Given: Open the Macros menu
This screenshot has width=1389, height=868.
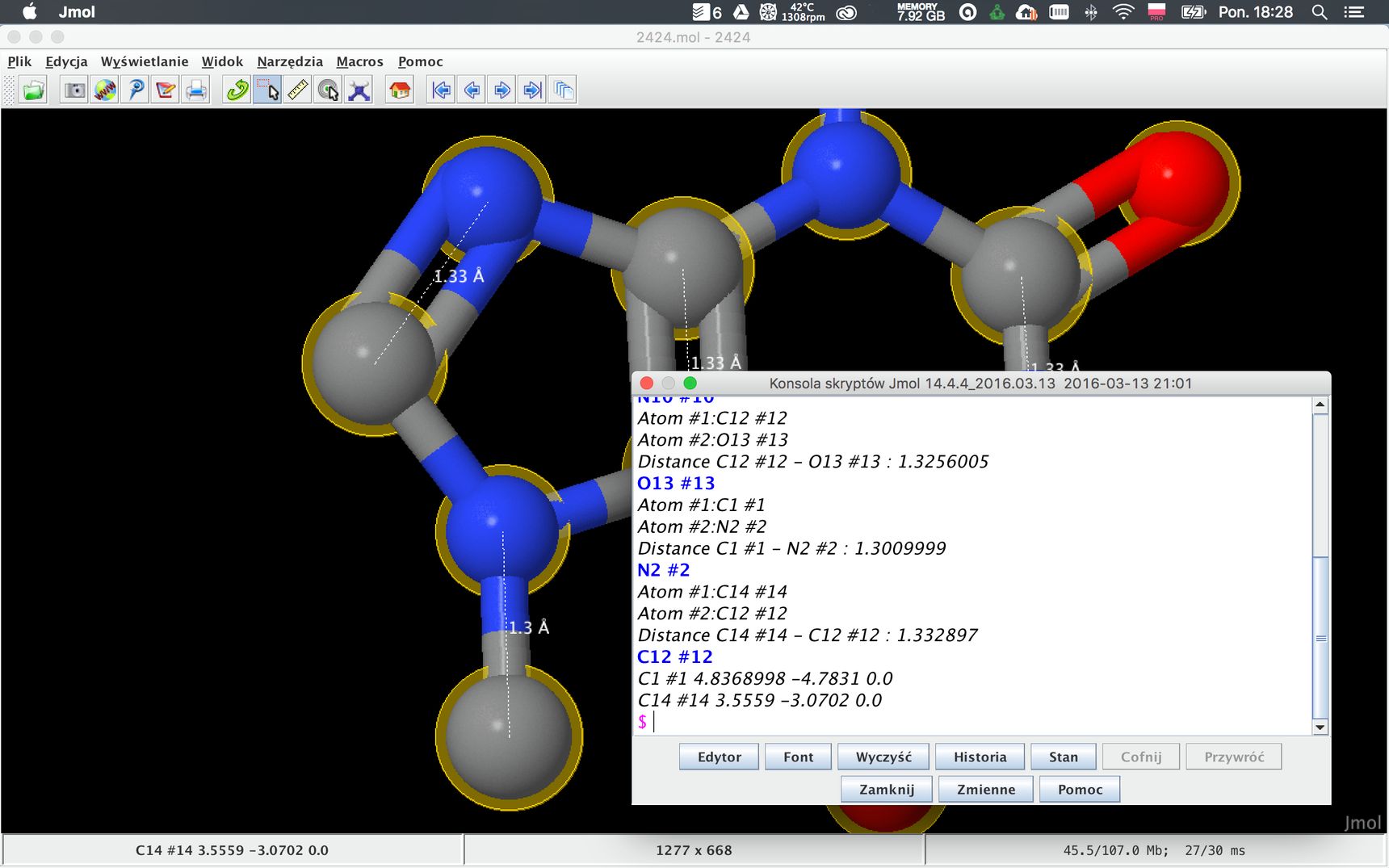Looking at the screenshot, I should tap(359, 61).
